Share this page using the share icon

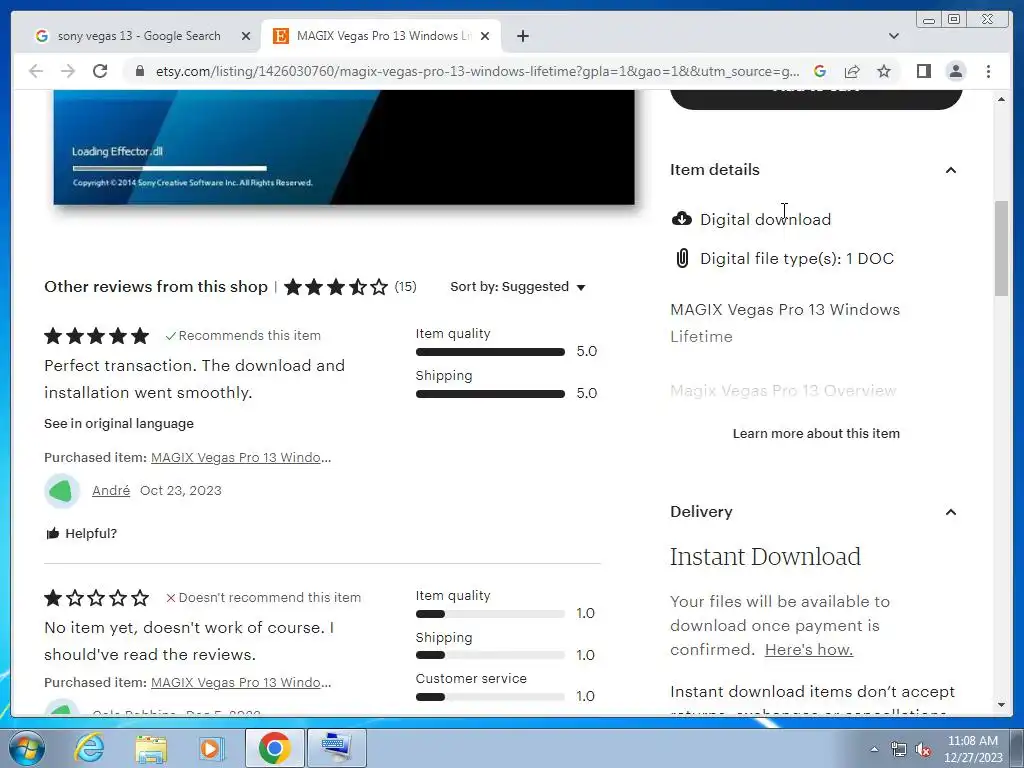852,71
